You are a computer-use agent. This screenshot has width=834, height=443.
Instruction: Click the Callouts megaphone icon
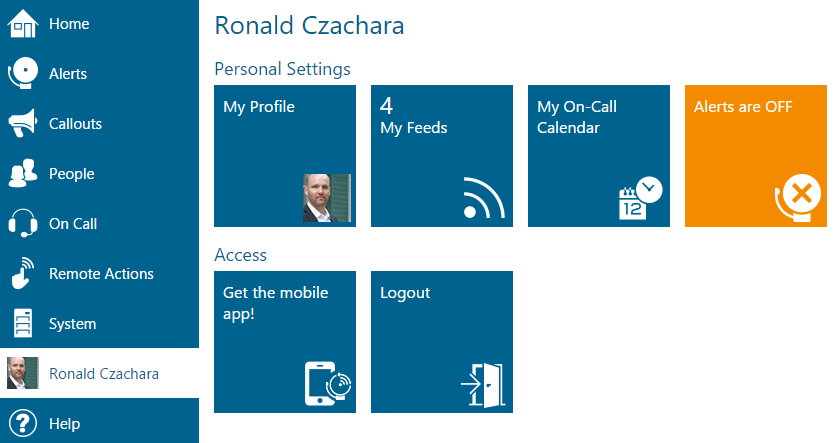pos(23,124)
